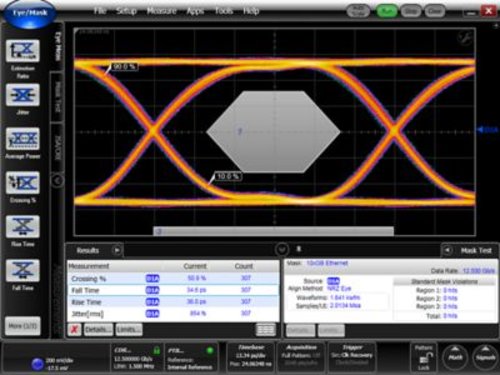Cycle to more measurements with More (1/3)

coord(23,326)
